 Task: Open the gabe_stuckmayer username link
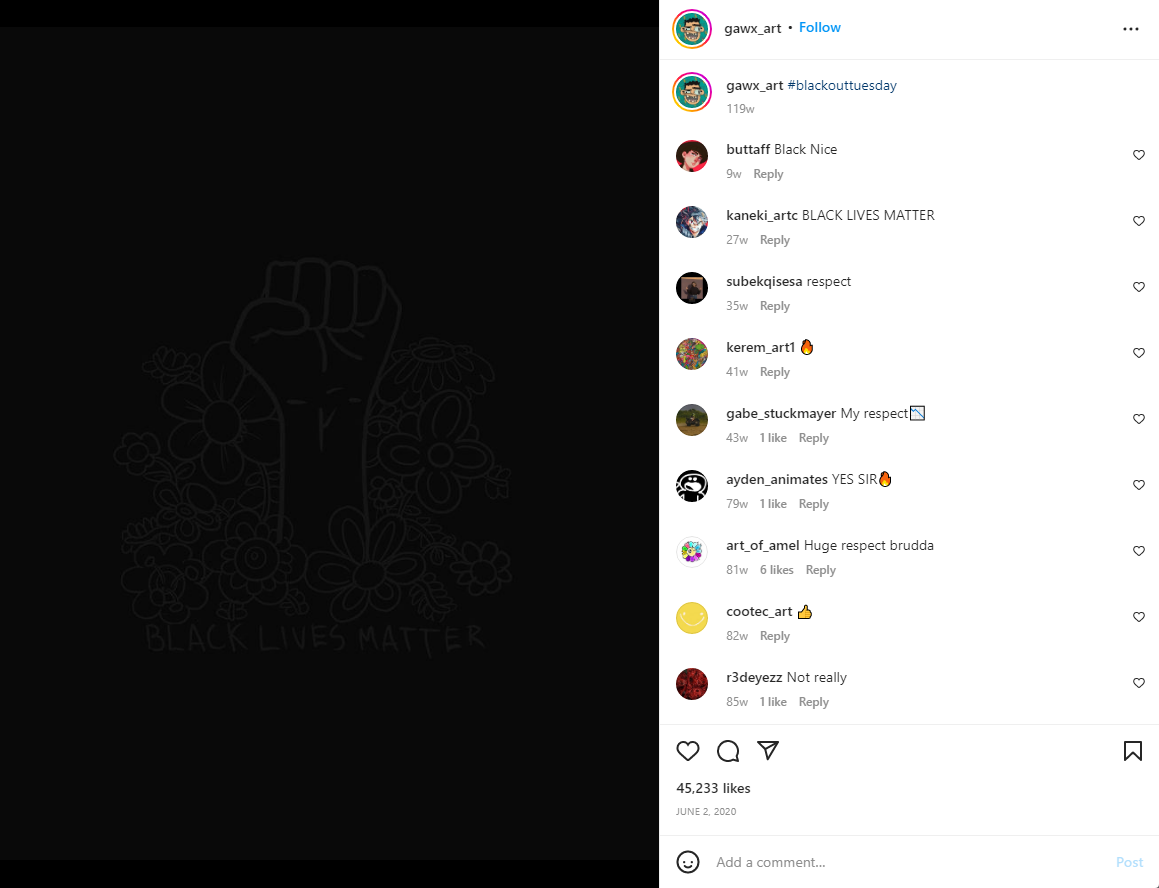[x=781, y=413]
